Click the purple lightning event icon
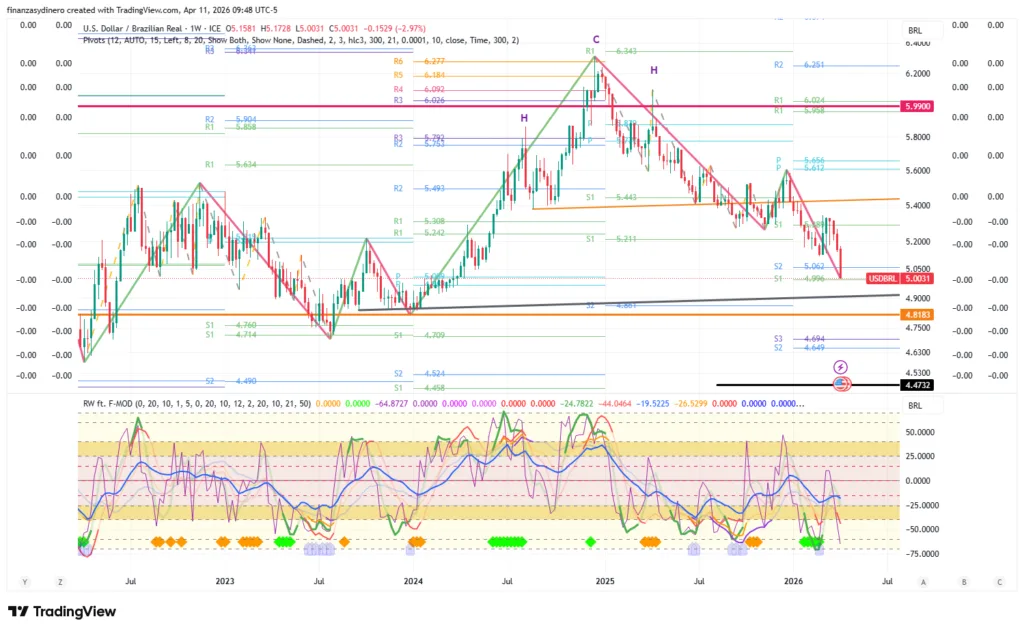Viewport: 1024px width, 632px height. [x=841, y=368]
